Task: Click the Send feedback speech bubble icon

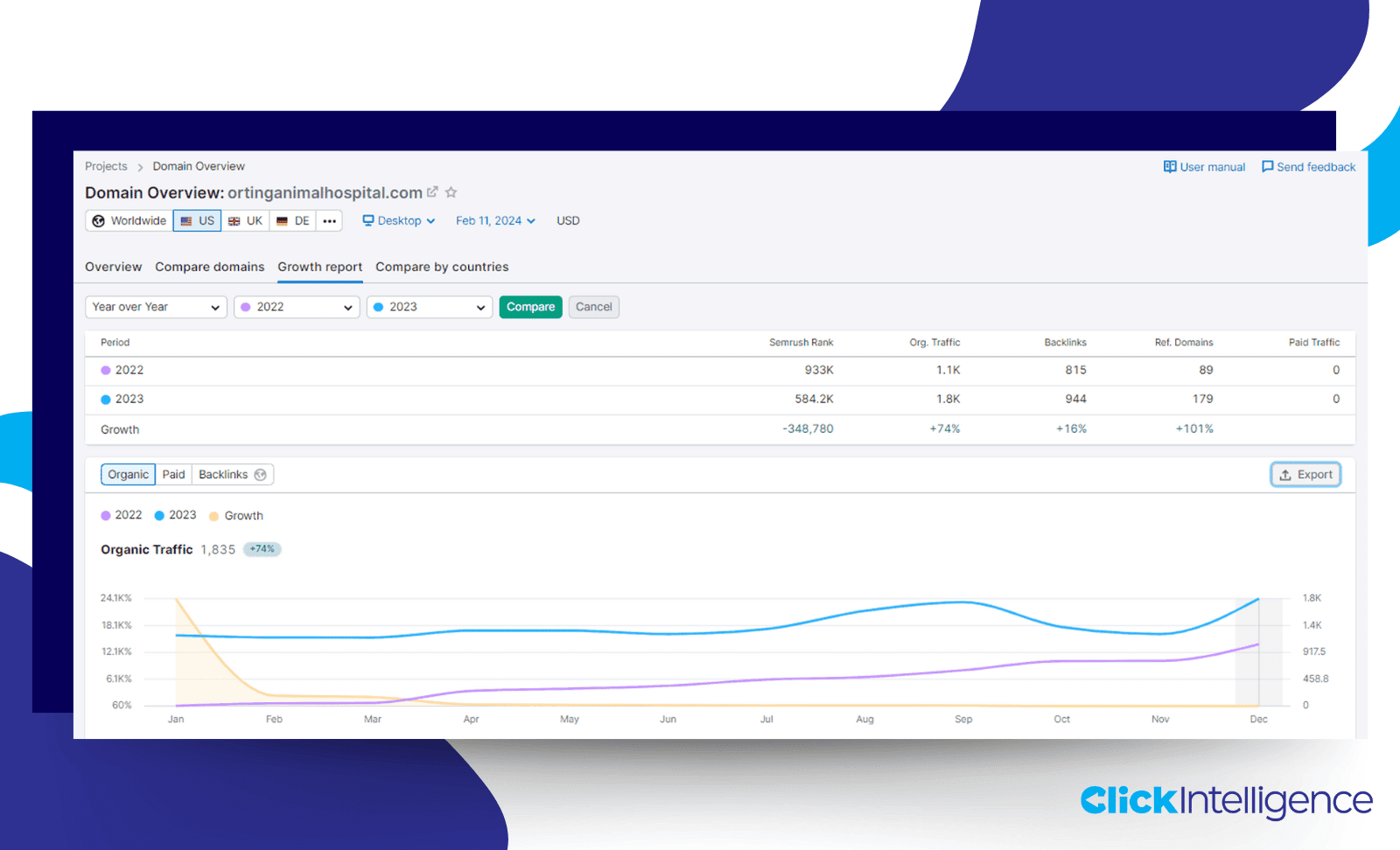Action: click(1267, 167)
